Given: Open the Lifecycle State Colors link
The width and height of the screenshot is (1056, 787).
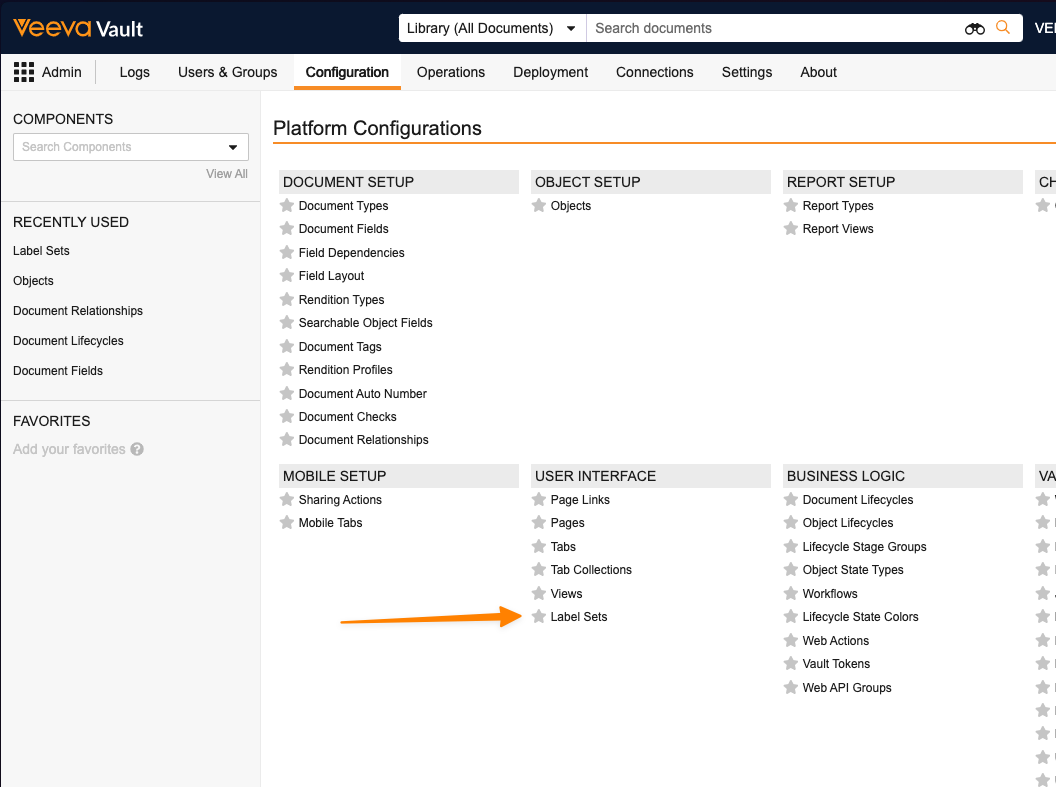Looking at the screenshot, I should tap(860, 616).
